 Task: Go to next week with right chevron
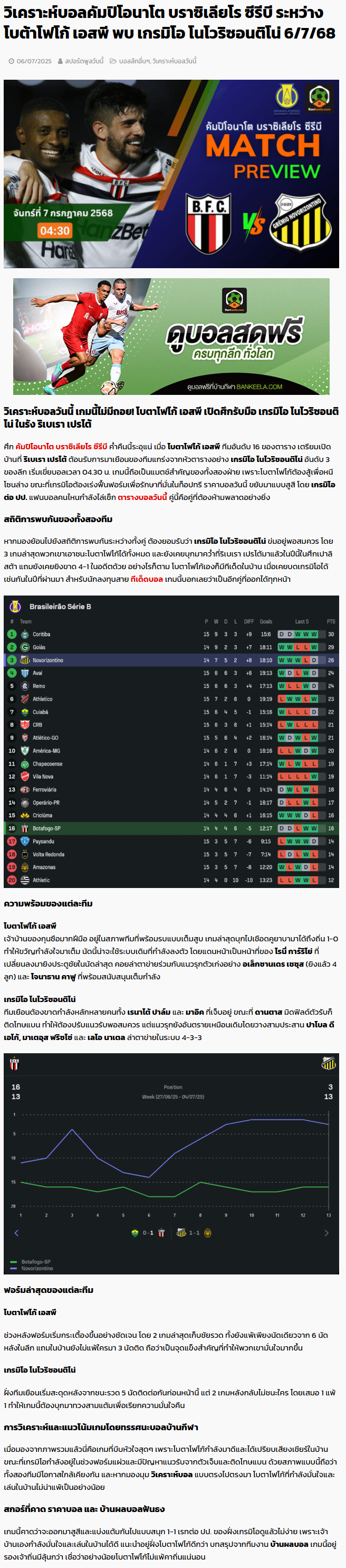click(x=326, y=1233)
